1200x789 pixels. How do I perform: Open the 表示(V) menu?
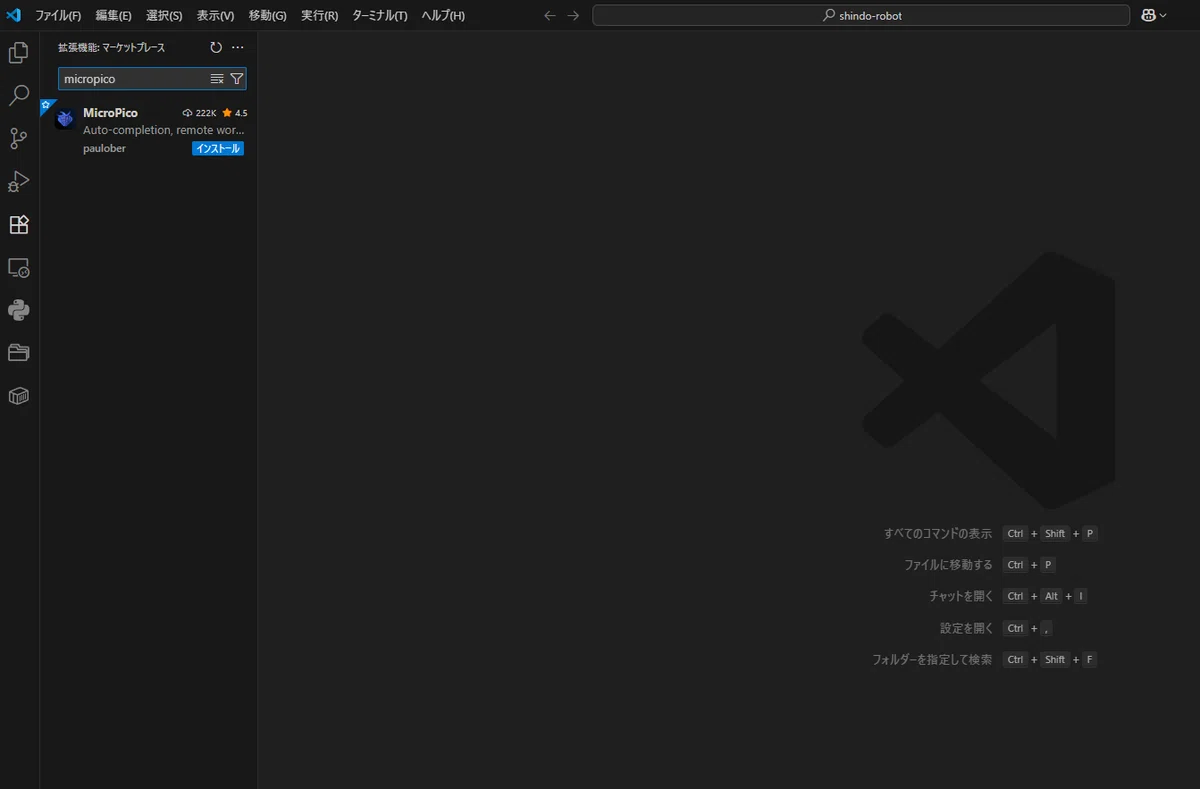click(x=215, y=16)
